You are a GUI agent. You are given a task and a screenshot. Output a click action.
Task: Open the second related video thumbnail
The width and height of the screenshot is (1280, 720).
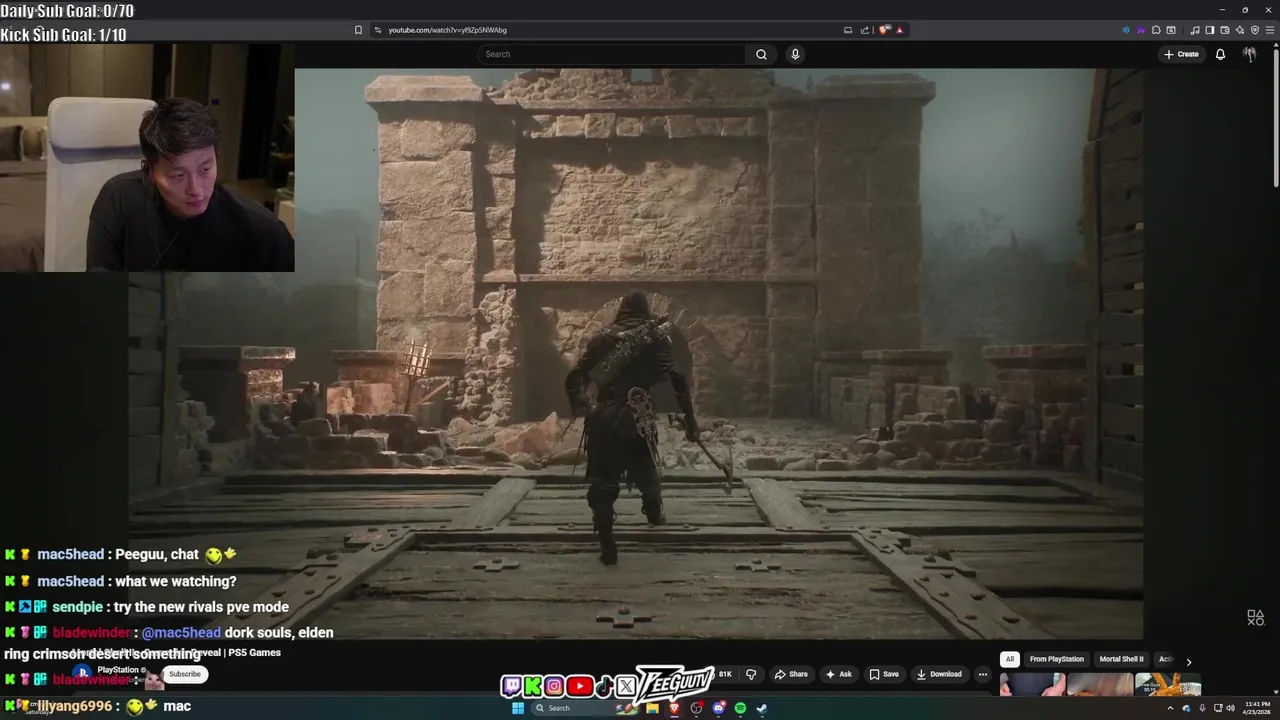(x=1100, y=685)
